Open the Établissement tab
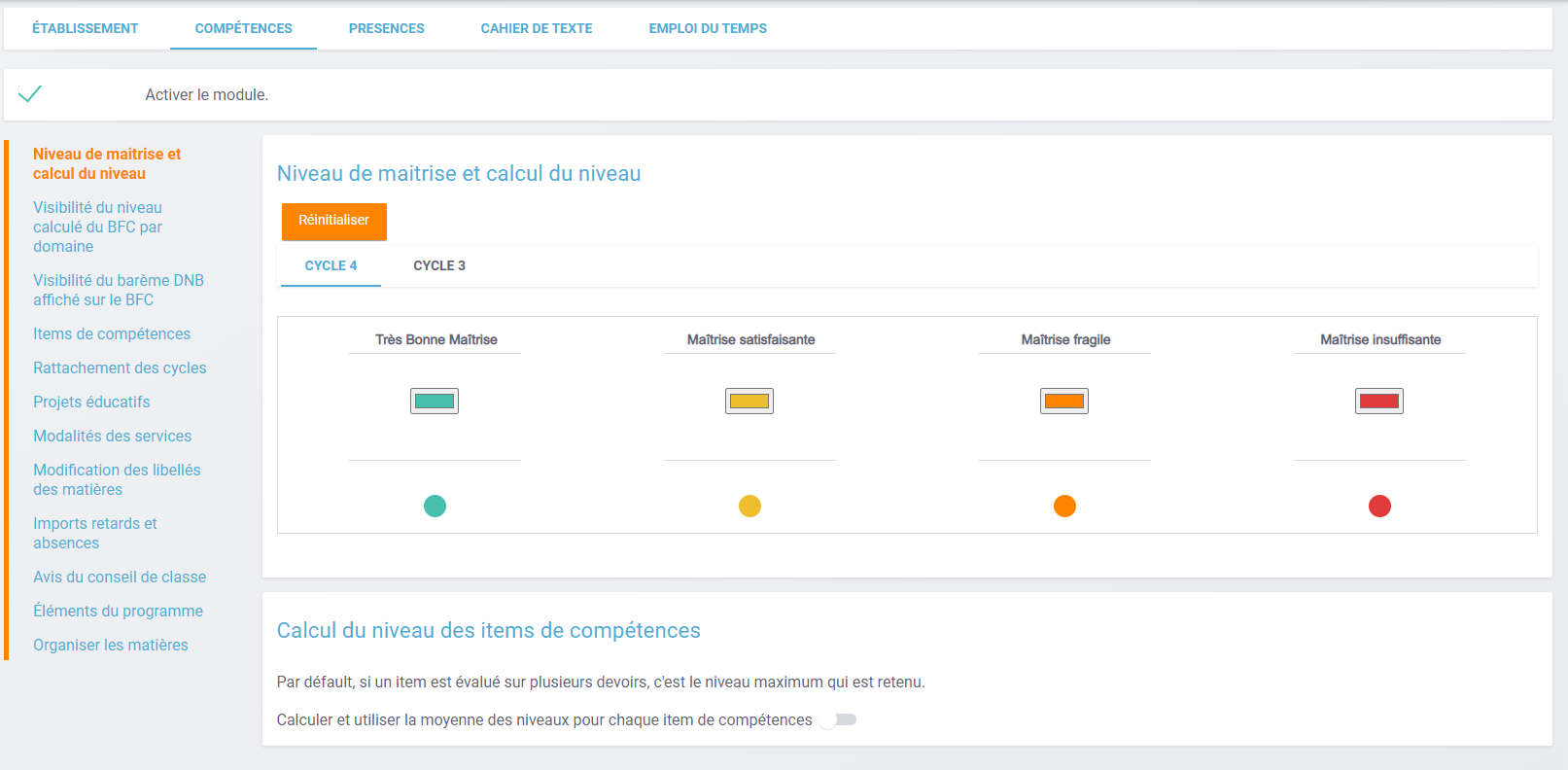Viewport: 1568px width, 770px height. click(86, 28)
